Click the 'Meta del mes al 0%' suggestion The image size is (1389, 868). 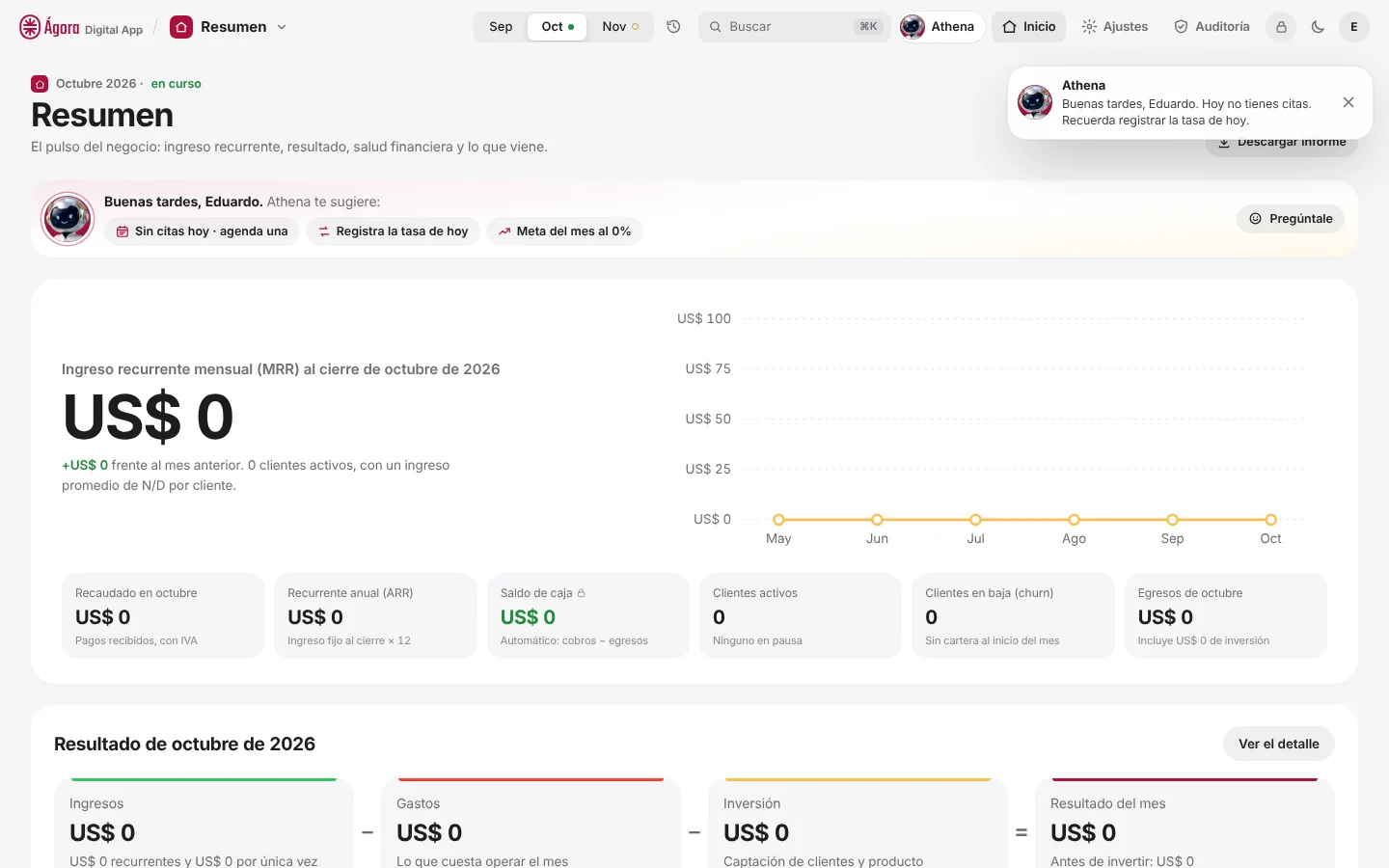click(564, 231)
